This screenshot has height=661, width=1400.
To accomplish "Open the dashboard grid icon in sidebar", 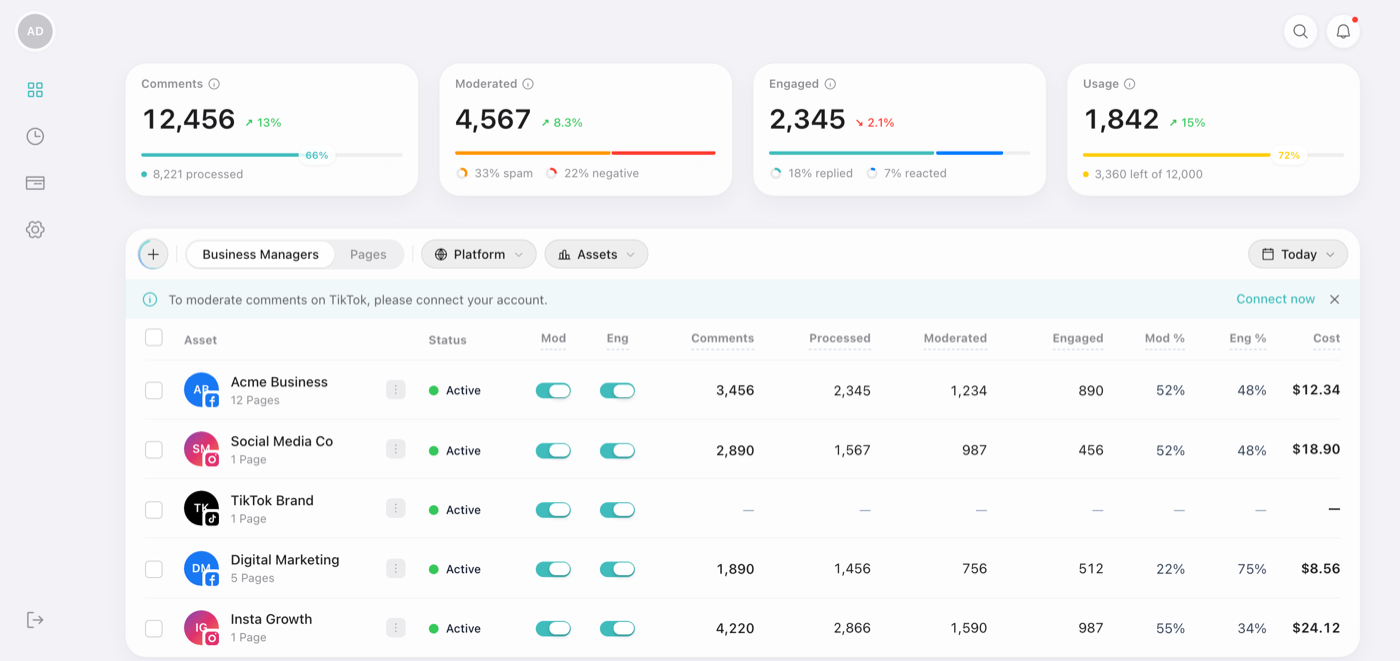I will coord(35,90).
